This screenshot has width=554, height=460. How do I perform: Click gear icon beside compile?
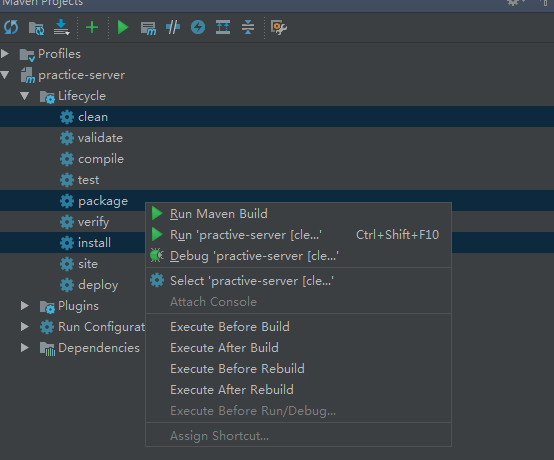point(67,159)
